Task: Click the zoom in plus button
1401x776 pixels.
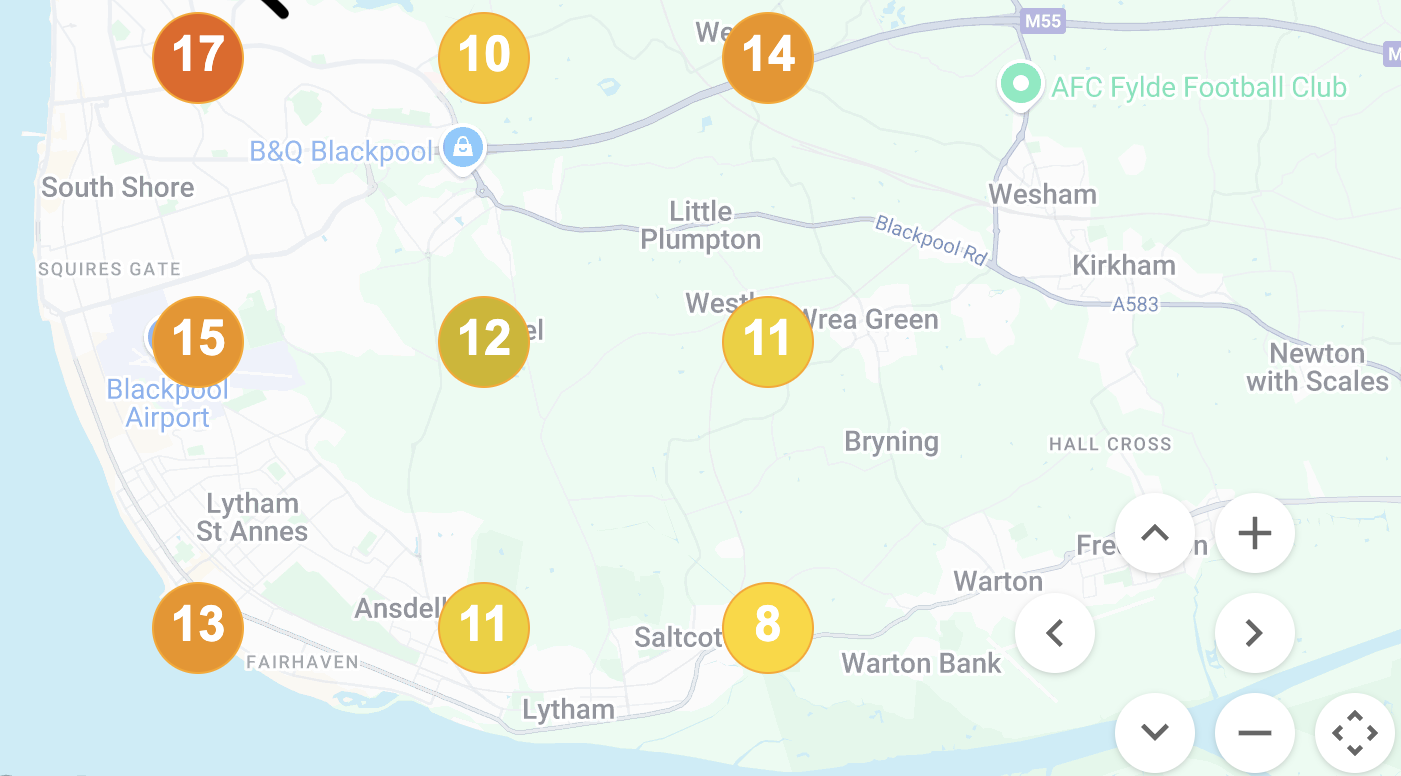Action: click(1254, 534)
